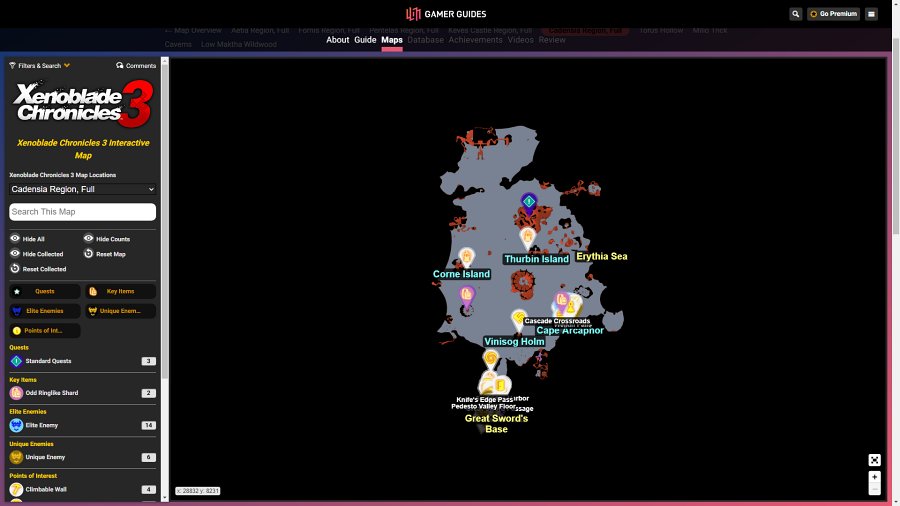Select the Maps tab
The width and height of the screenshot is (900, 506).
click(392, 40)
